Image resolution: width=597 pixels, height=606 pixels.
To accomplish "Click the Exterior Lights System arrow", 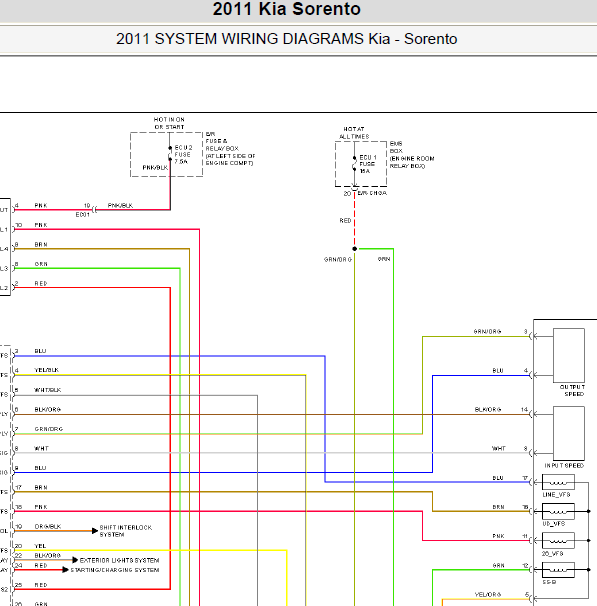I will click(75, 560).
